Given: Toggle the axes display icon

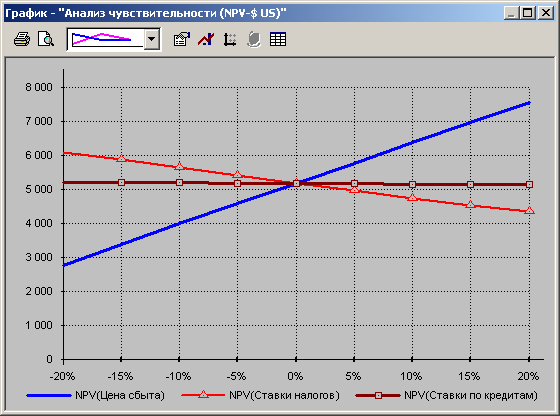Looking at the screenshot, I should (x=230, y=39).
